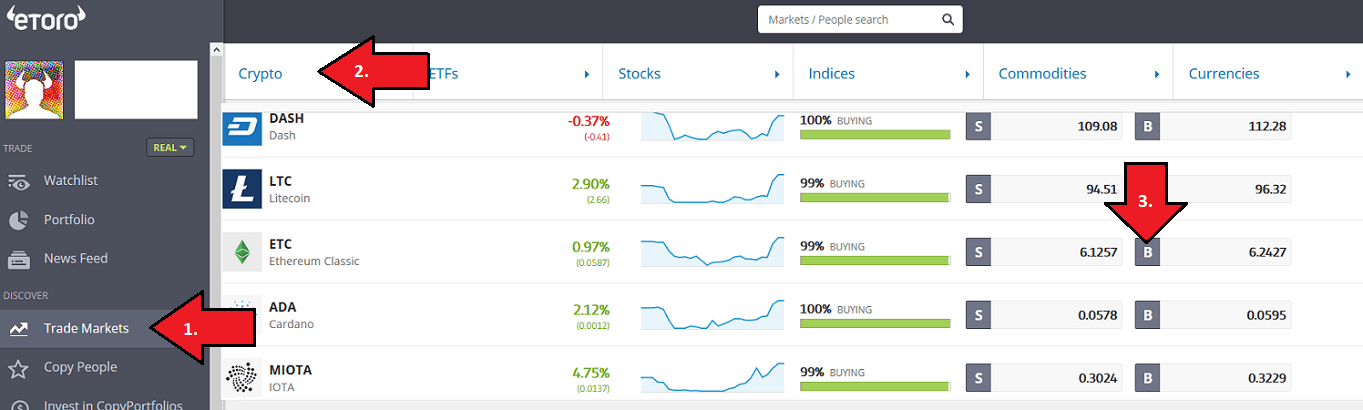Expand the Currencies category arrow
The image size is (1363, 410).
coord(1347,74)
